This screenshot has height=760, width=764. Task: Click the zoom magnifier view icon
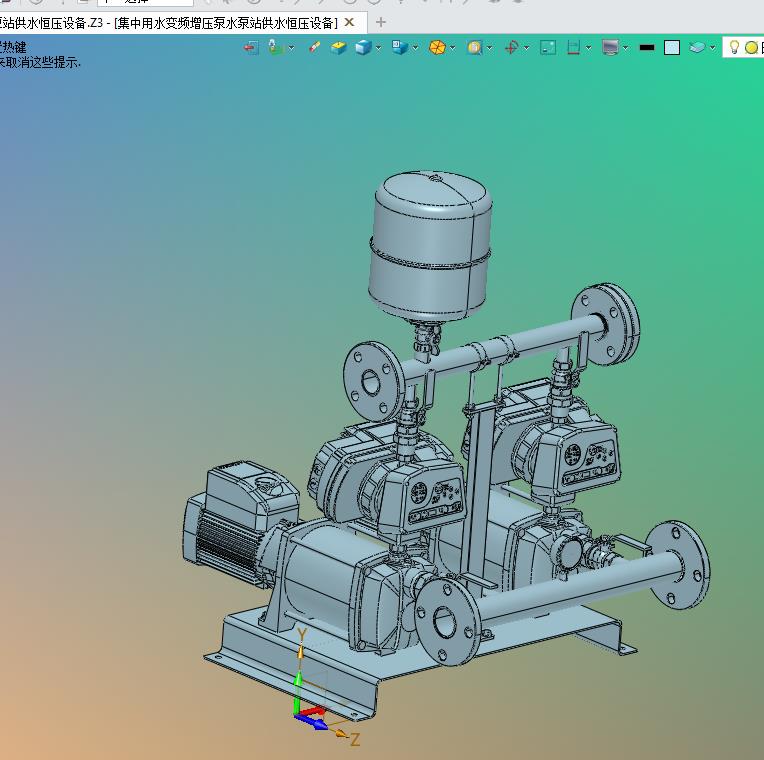(x=474, y=47)
